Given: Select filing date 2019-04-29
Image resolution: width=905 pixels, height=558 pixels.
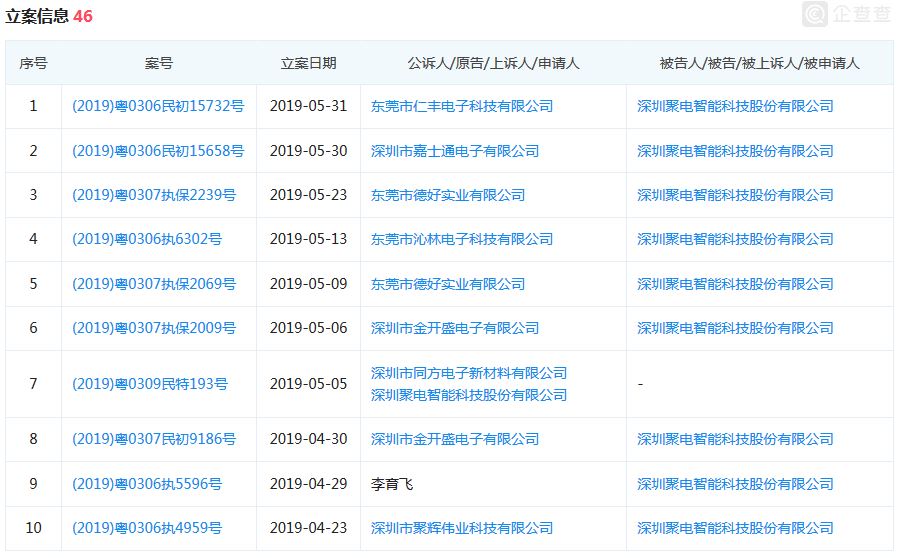Looking at the screenshot, I should pyautogui.click(x=308, y=484).
